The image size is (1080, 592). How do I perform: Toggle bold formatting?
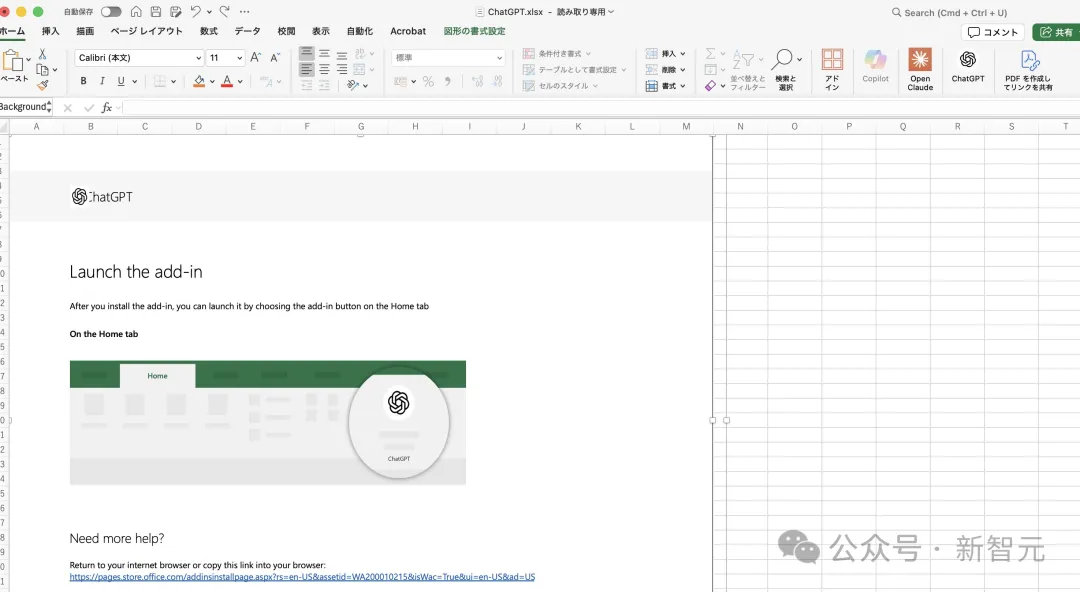84,82
